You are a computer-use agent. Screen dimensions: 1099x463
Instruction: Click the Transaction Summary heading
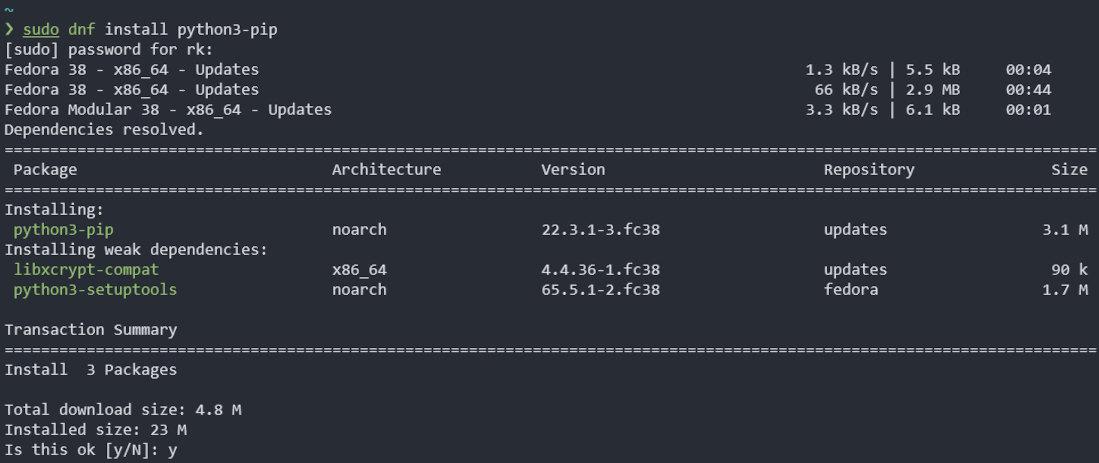(x=91, y=330)
